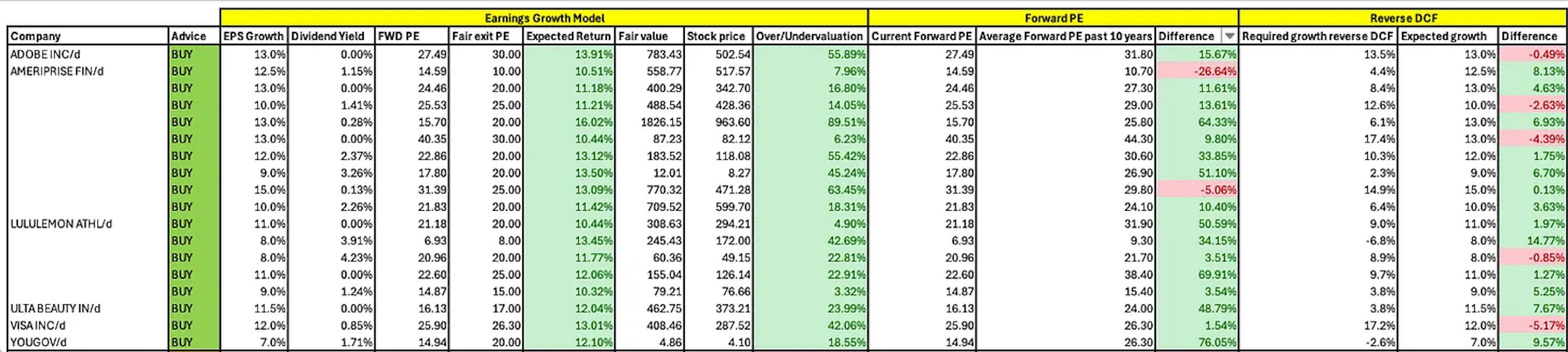Select the average forward PE cell 9.30
Image resolution: width=1568 pixels, height=352 pixels.
(x=1065, y=240)
